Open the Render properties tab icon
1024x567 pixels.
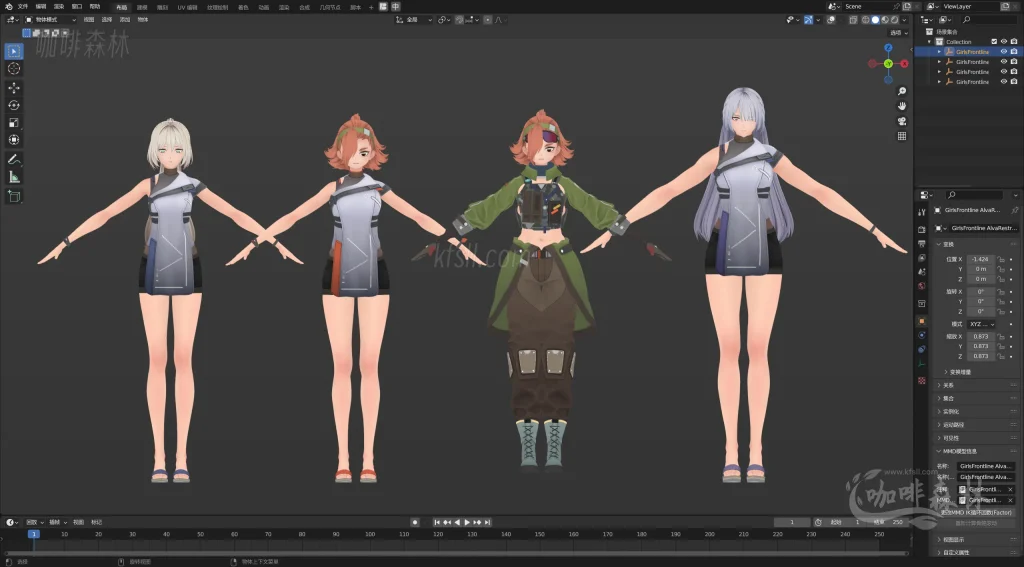[x=921, y=229]
